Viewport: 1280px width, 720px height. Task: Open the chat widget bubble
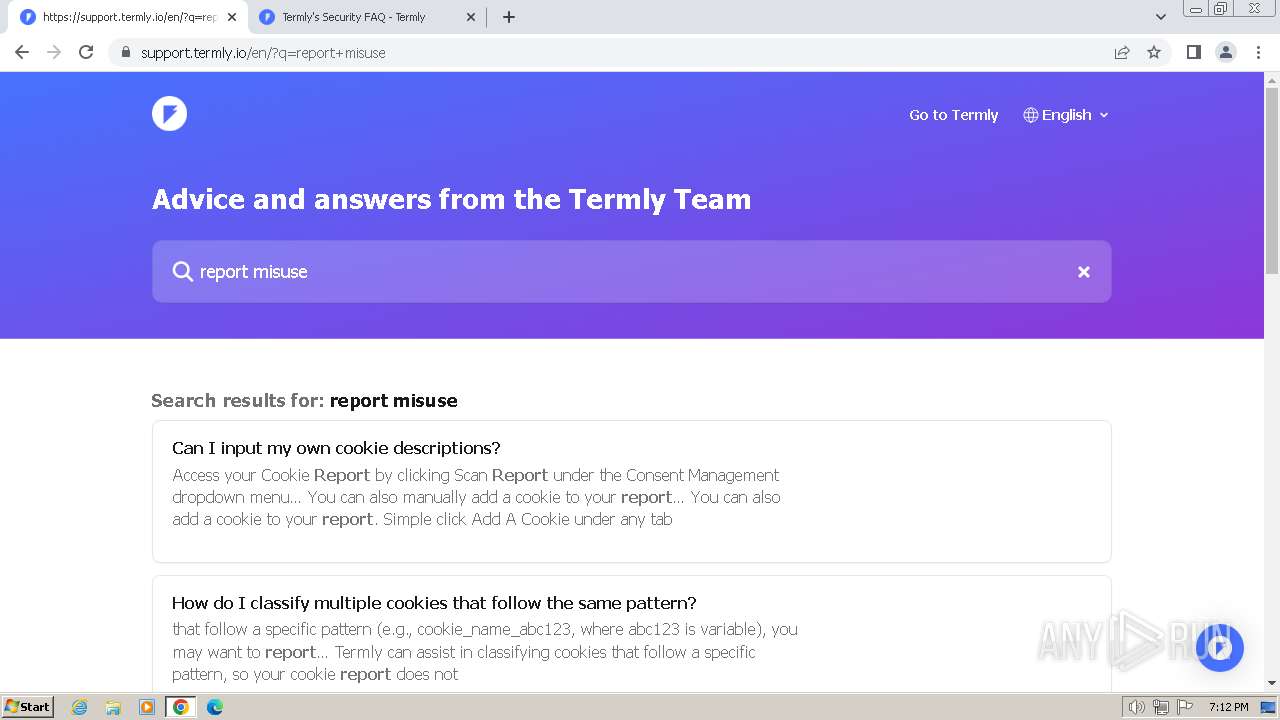(x=1219, y=648)
